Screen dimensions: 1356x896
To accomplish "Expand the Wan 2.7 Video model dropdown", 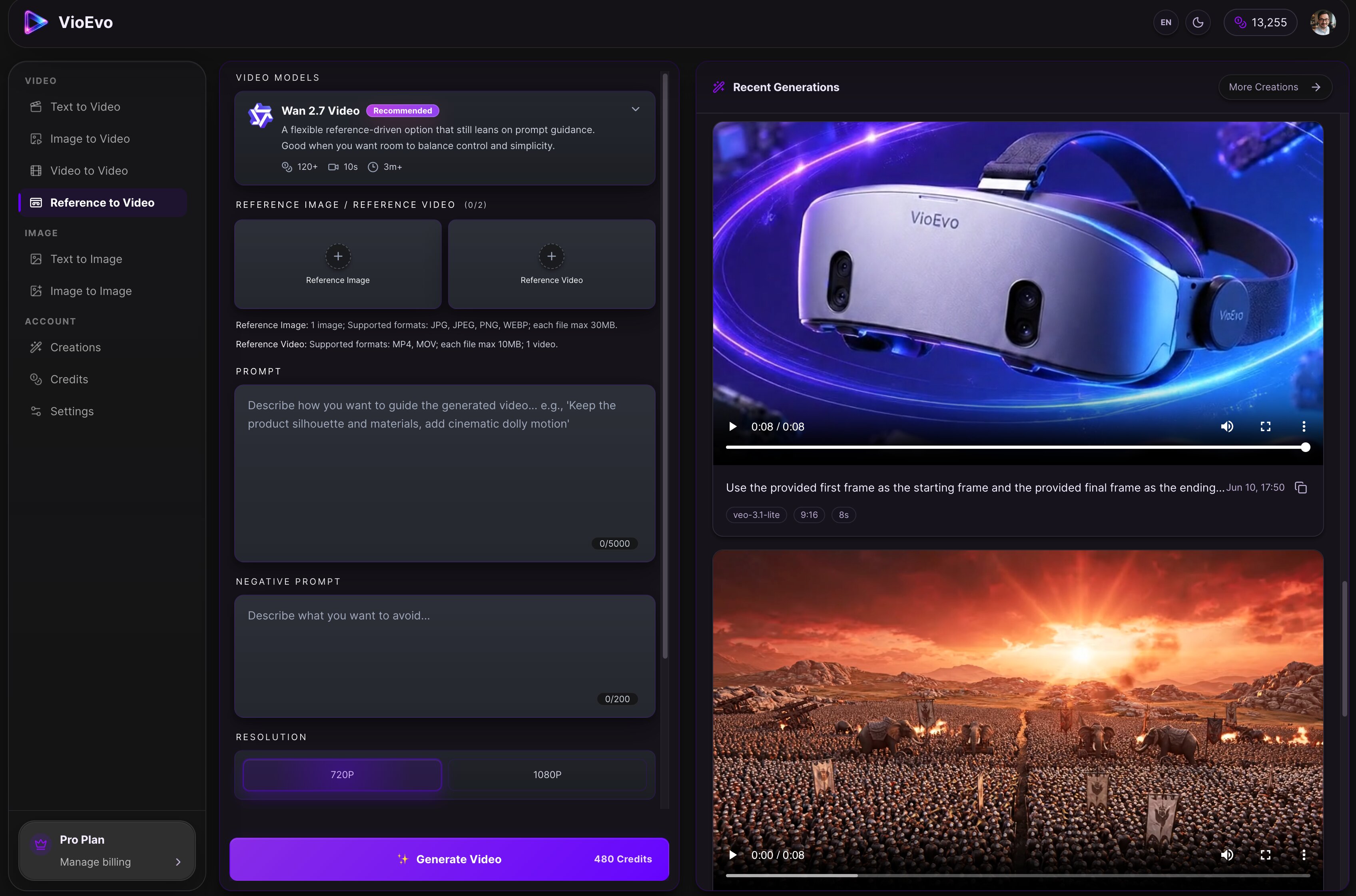I will 636,109.
